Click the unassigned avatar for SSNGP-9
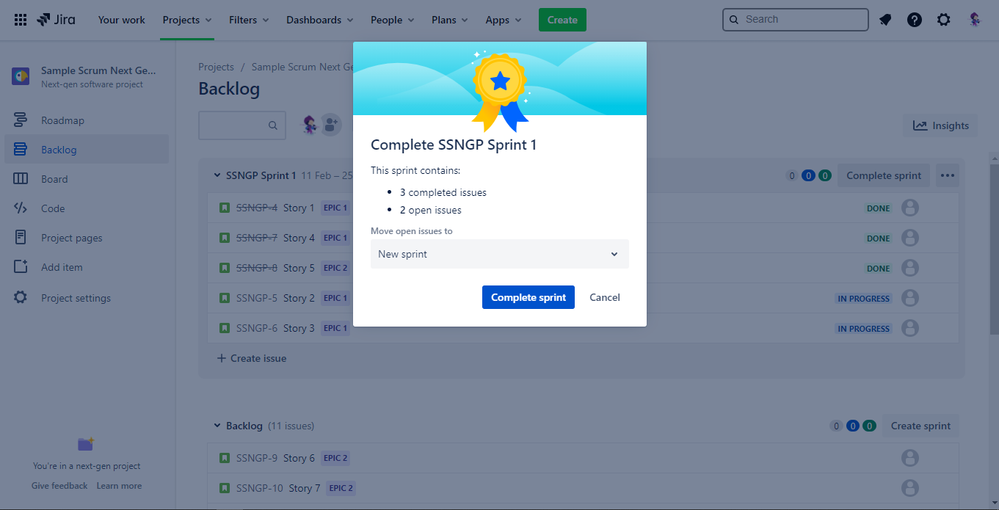Screen dimensions: 999x510 (x=910, y=458)
